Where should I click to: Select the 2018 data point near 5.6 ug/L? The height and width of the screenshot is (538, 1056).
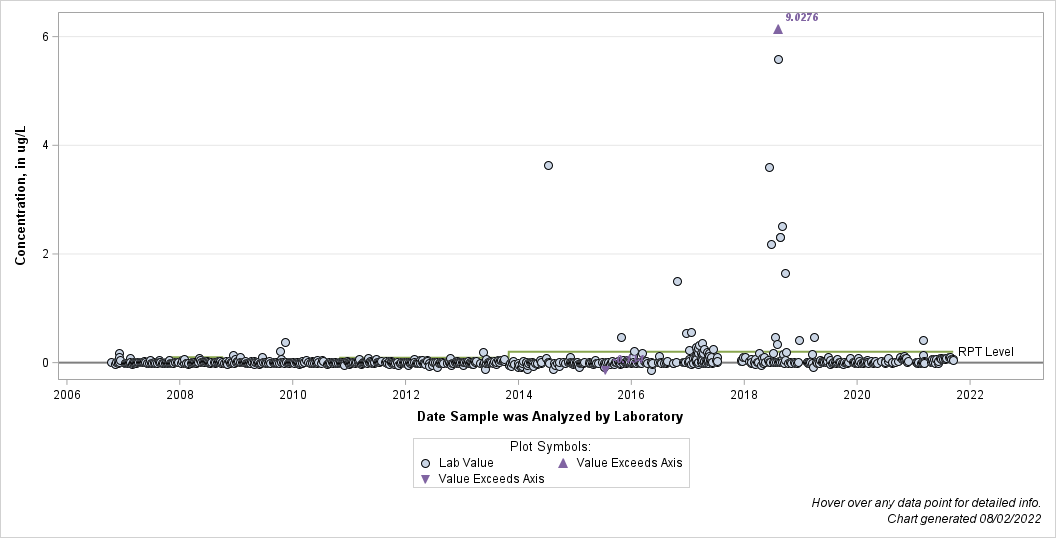coord(778,59)
